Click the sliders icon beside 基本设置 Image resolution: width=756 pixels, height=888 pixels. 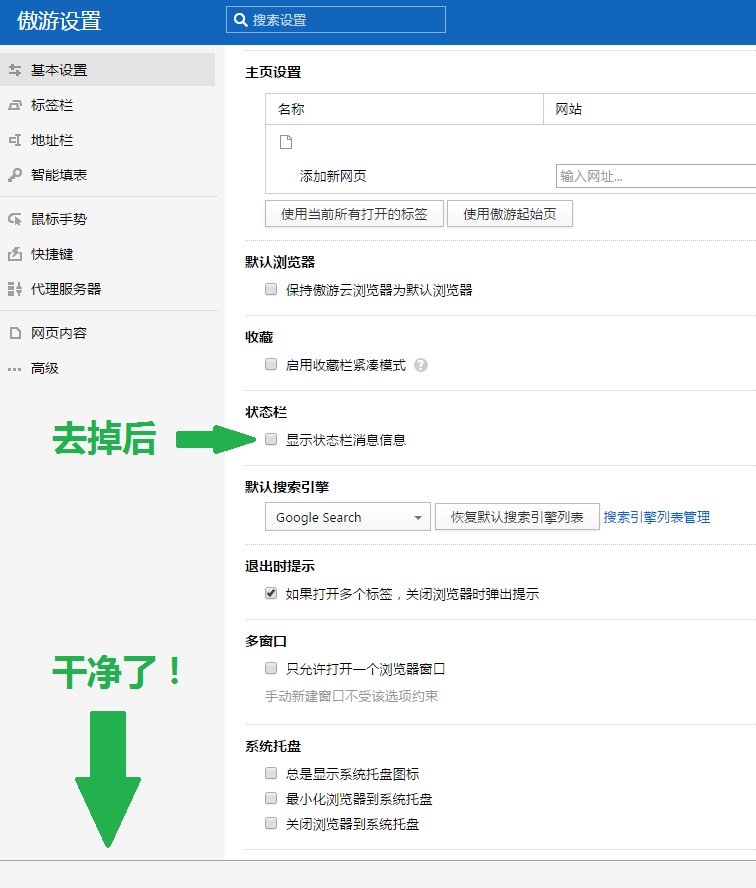pyautogui.click(x=15, y=70)
